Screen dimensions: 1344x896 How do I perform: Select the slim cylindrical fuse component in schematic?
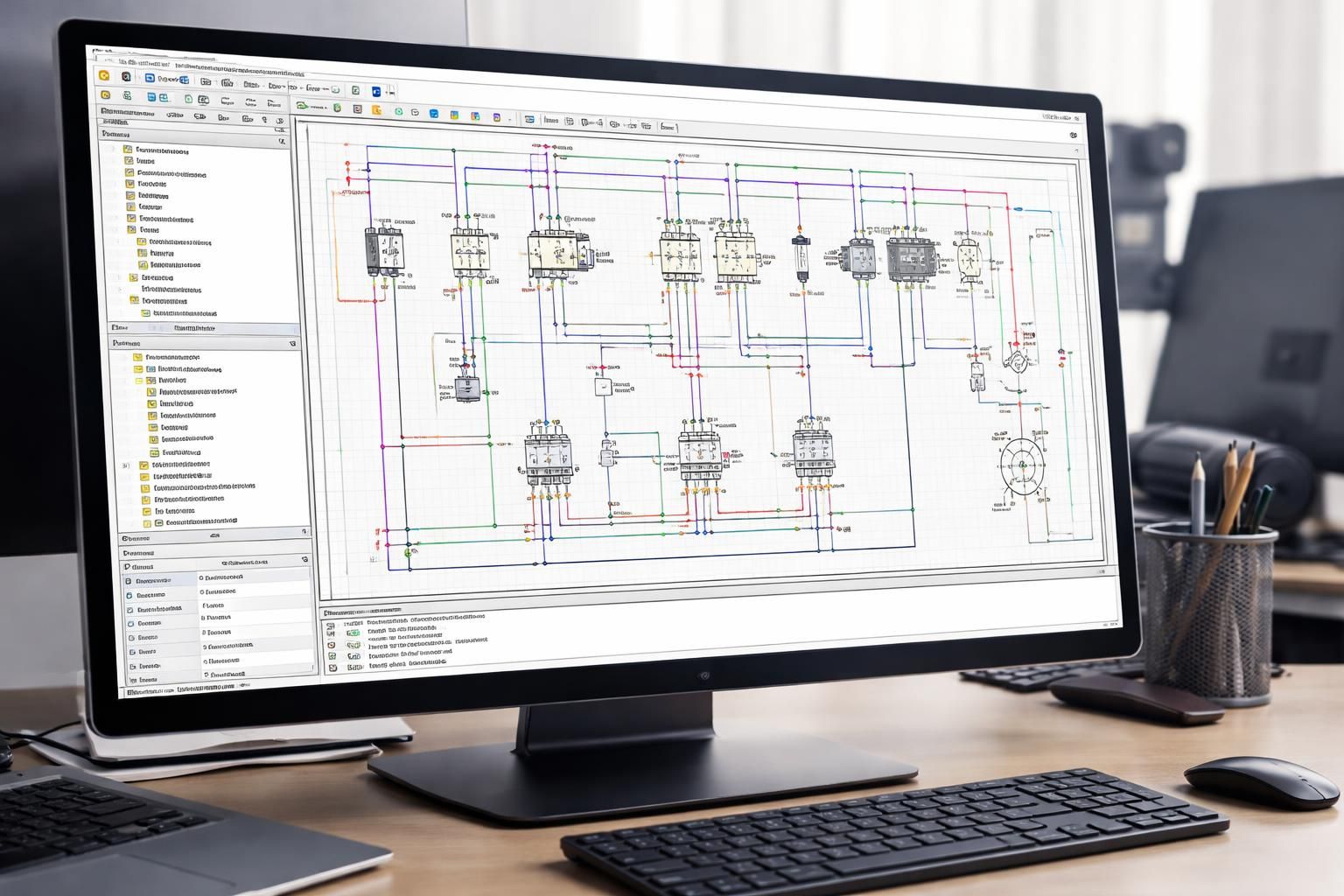point(801,257)
